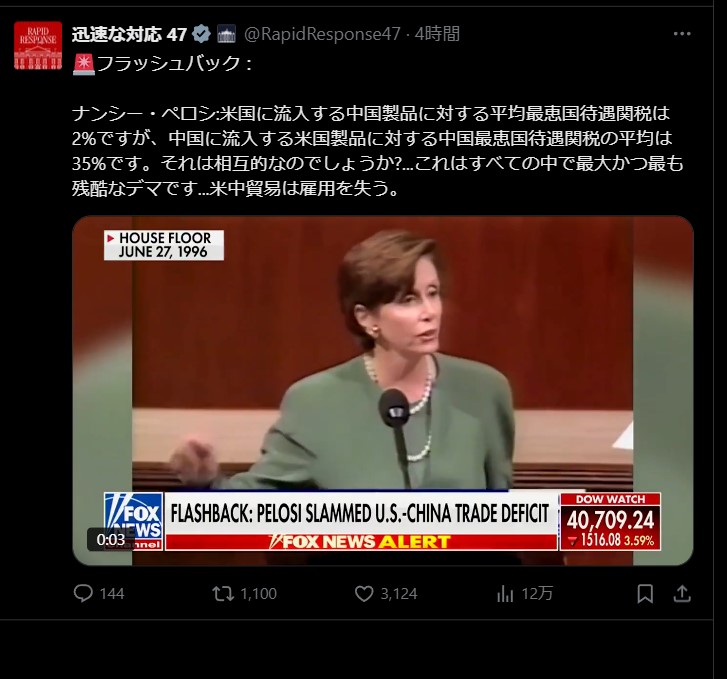Viewport: 727px width, 679px height.
Task: Click the 1,100 reposts count
Action: click(258, 594)
